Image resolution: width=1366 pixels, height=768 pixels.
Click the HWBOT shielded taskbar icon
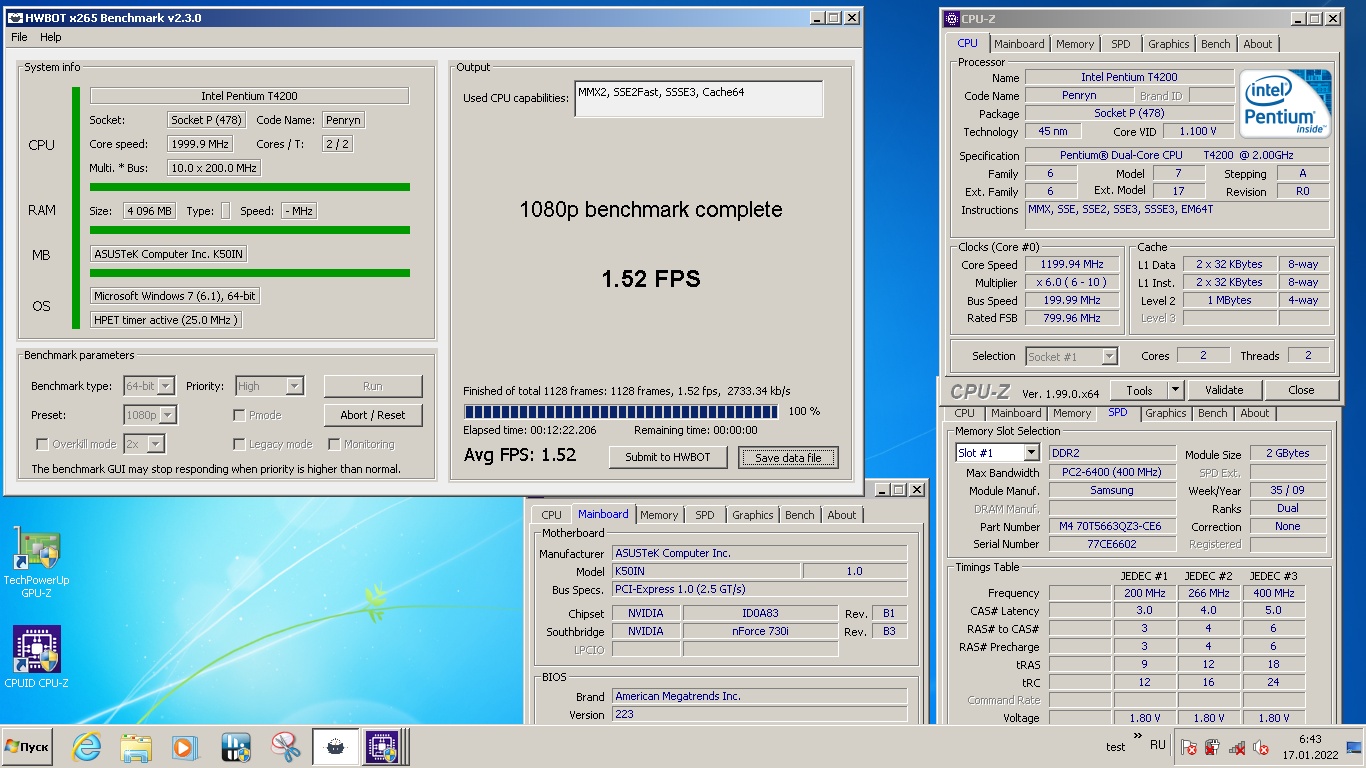click(236, 747)
